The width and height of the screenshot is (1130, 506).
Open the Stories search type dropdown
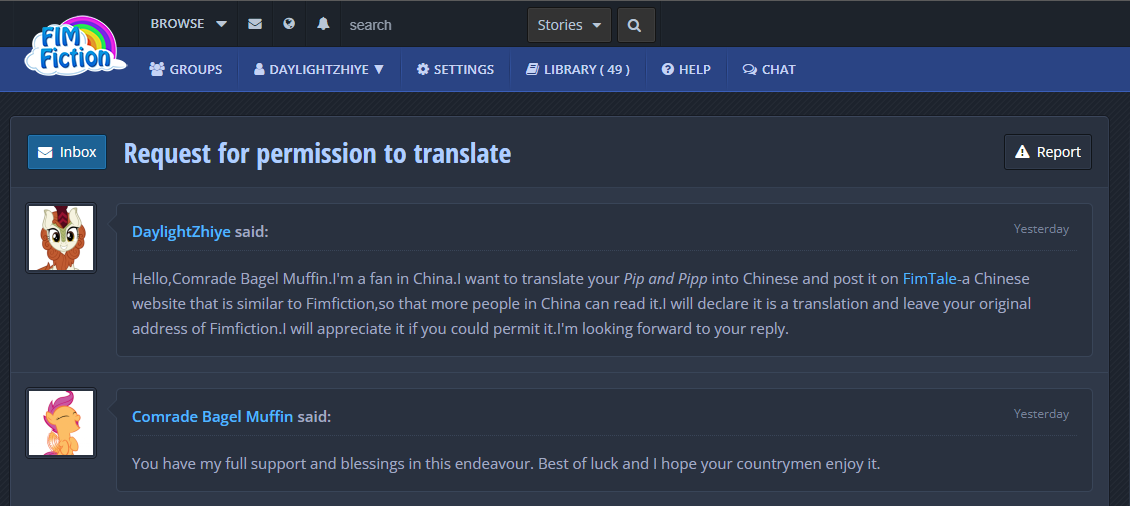pos(569,25)
